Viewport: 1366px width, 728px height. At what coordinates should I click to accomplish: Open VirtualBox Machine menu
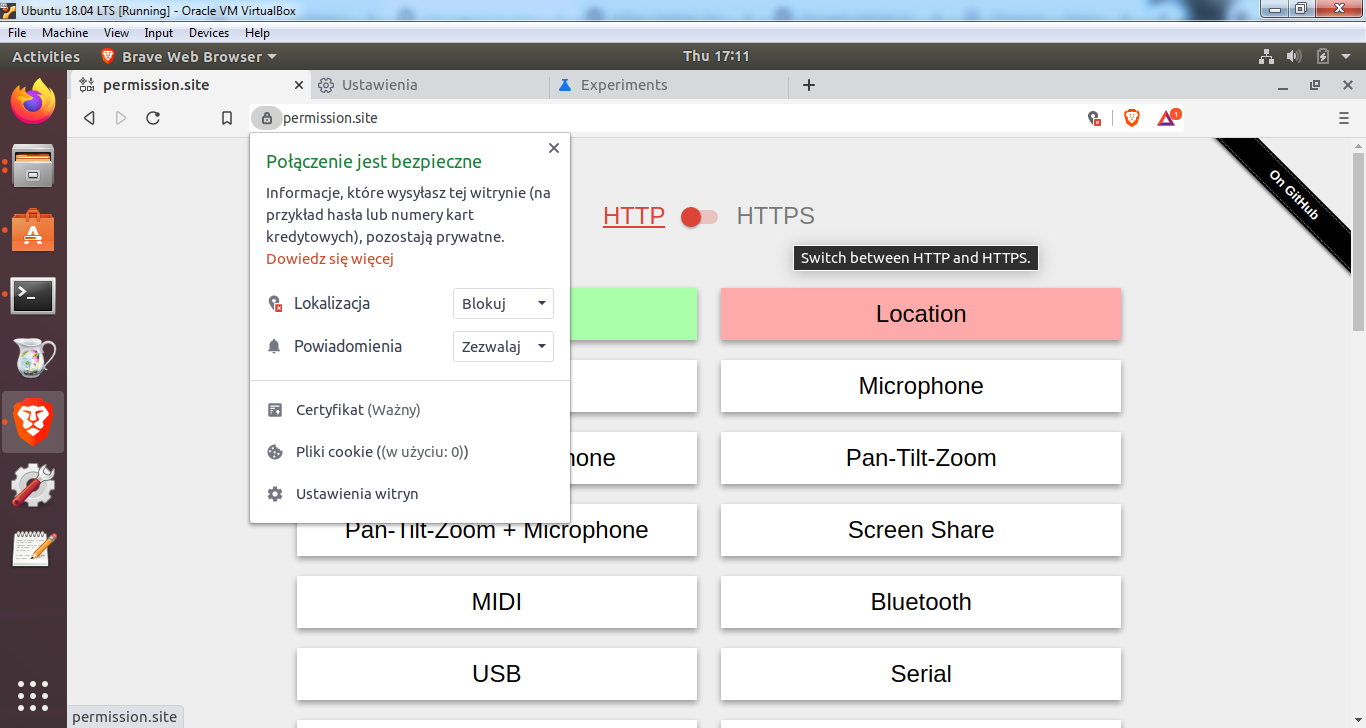click(x=65, y=33)
